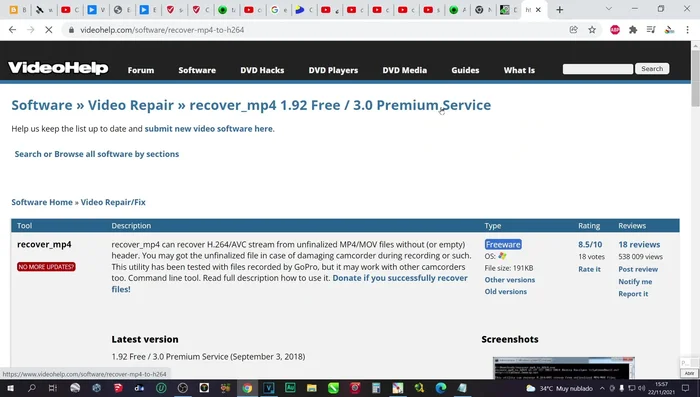Open taskbar search magnifier
The image size is (700, 397).
[x=32, y=388]
